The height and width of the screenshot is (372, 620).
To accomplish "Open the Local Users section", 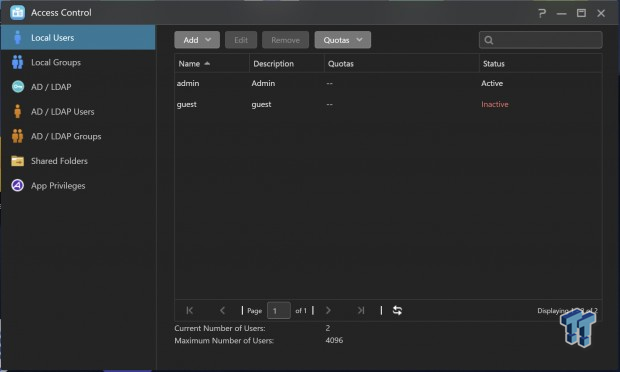I will 78,38.
